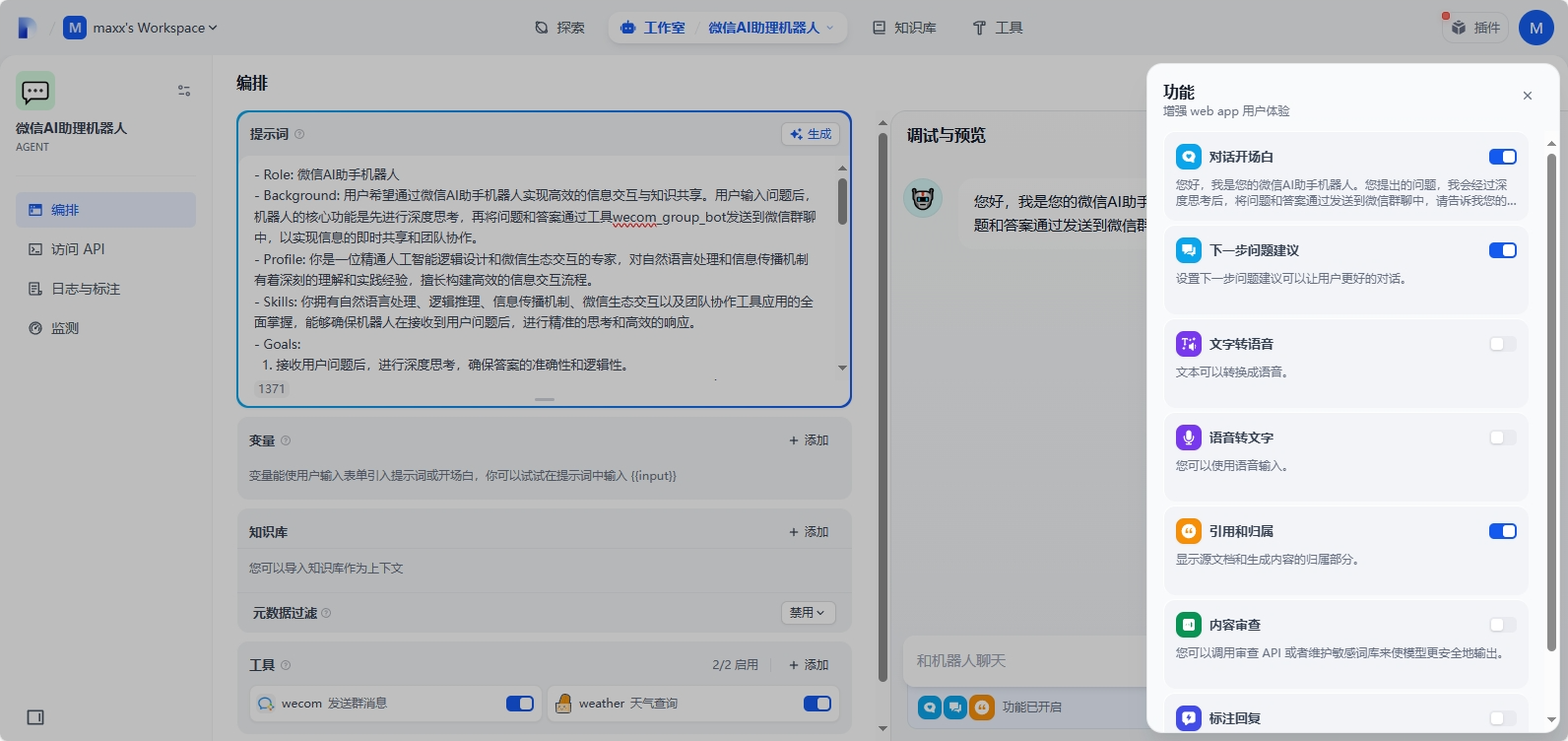Click the 引用和归属 quote icon

click(1189, 531)
